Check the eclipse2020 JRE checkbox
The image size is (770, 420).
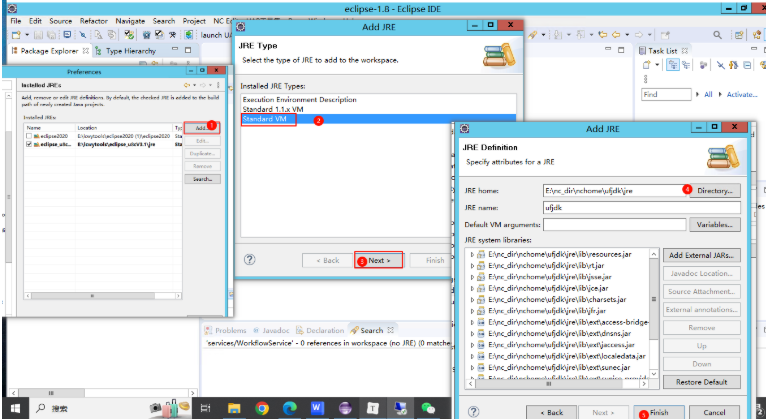28,136
